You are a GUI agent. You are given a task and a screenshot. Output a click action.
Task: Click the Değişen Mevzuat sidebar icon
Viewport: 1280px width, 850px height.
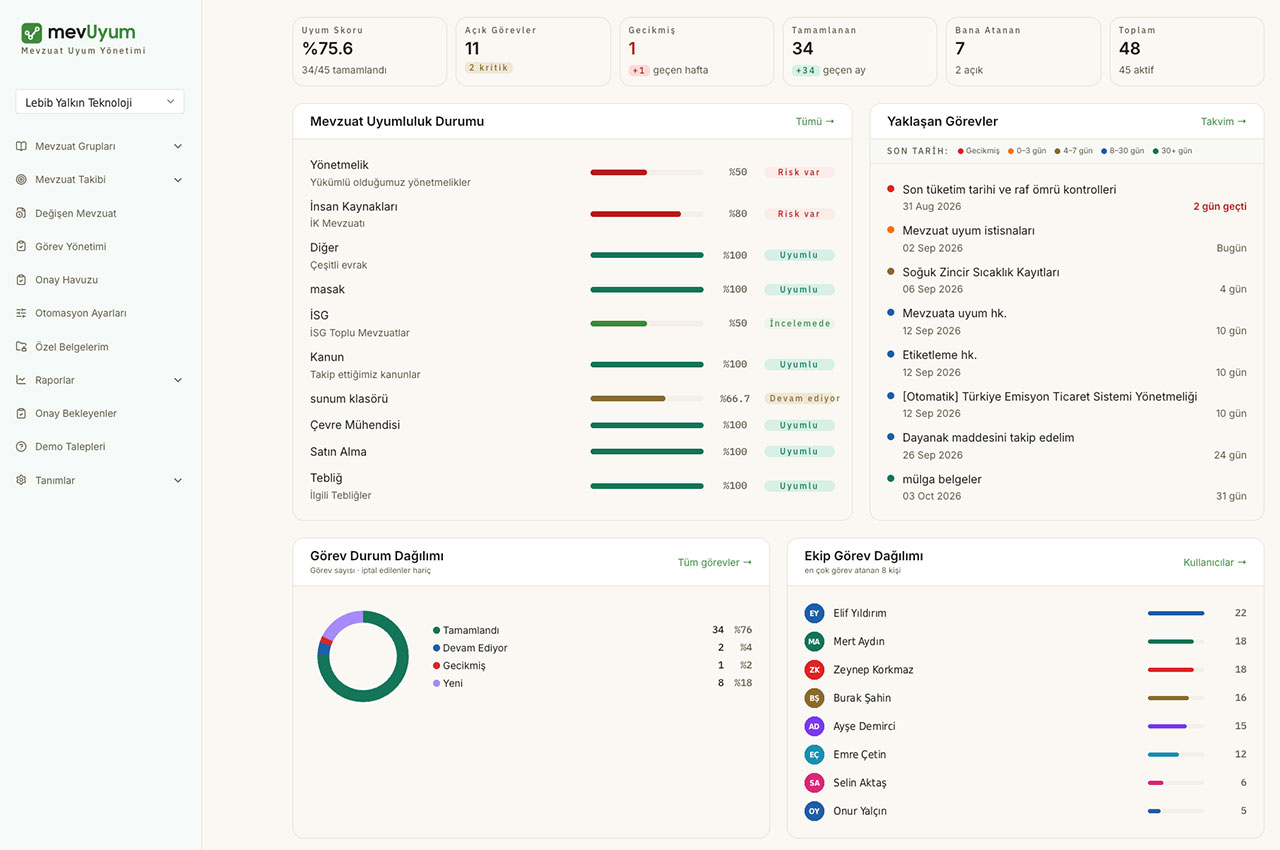click(x=21, y=213)
